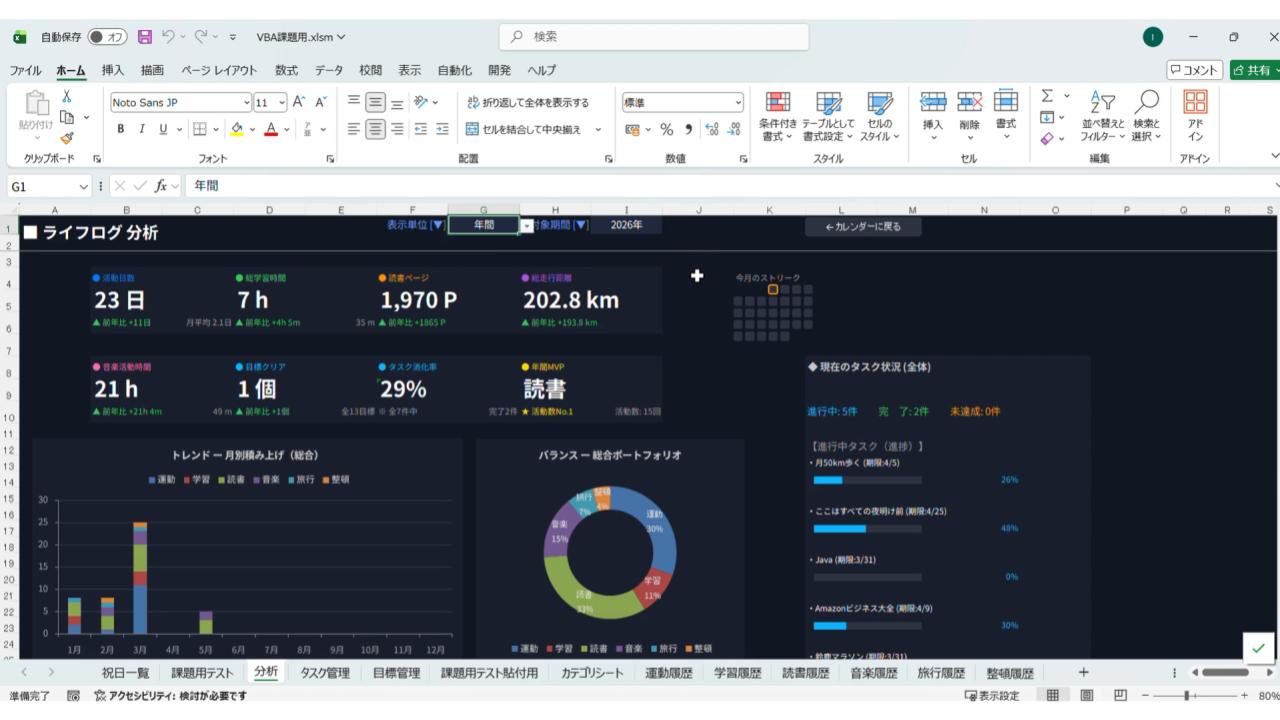1280x720 pixels.
Task: Expand the font name dropdown
Action: click(247, 102)
